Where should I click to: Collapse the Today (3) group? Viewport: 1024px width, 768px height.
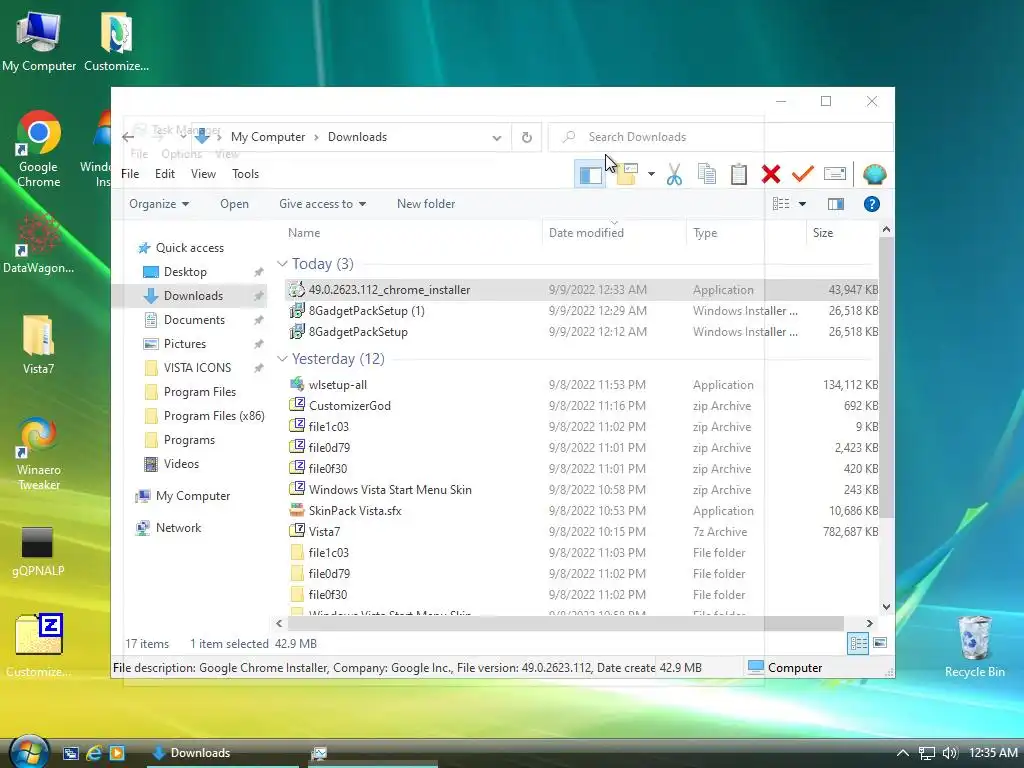282,264
